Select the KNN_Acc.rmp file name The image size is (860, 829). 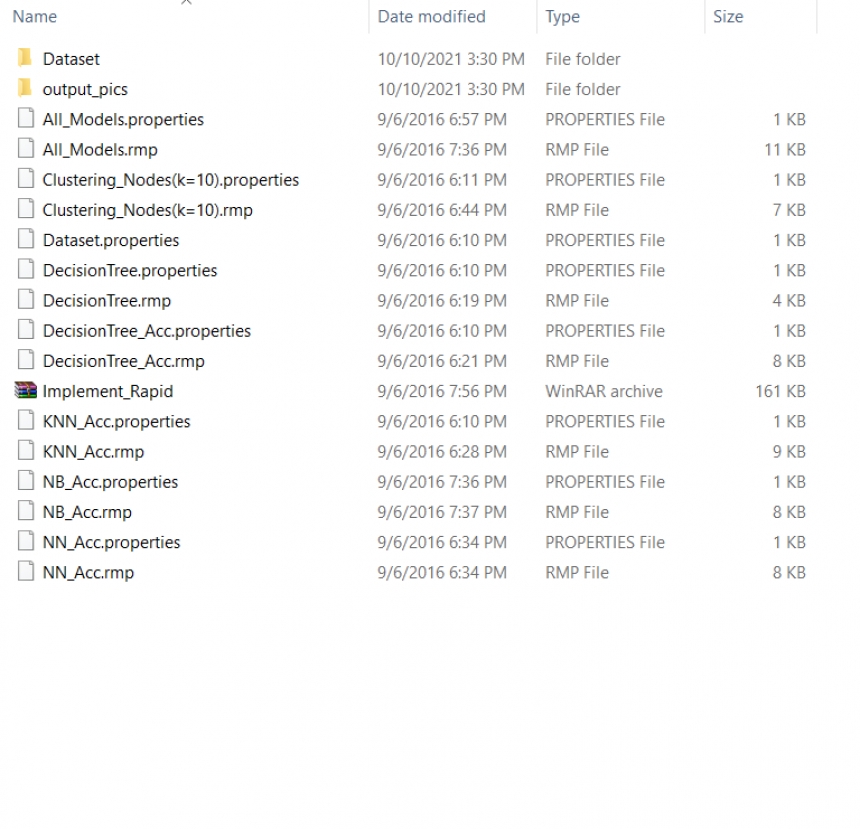coord(93,452)
